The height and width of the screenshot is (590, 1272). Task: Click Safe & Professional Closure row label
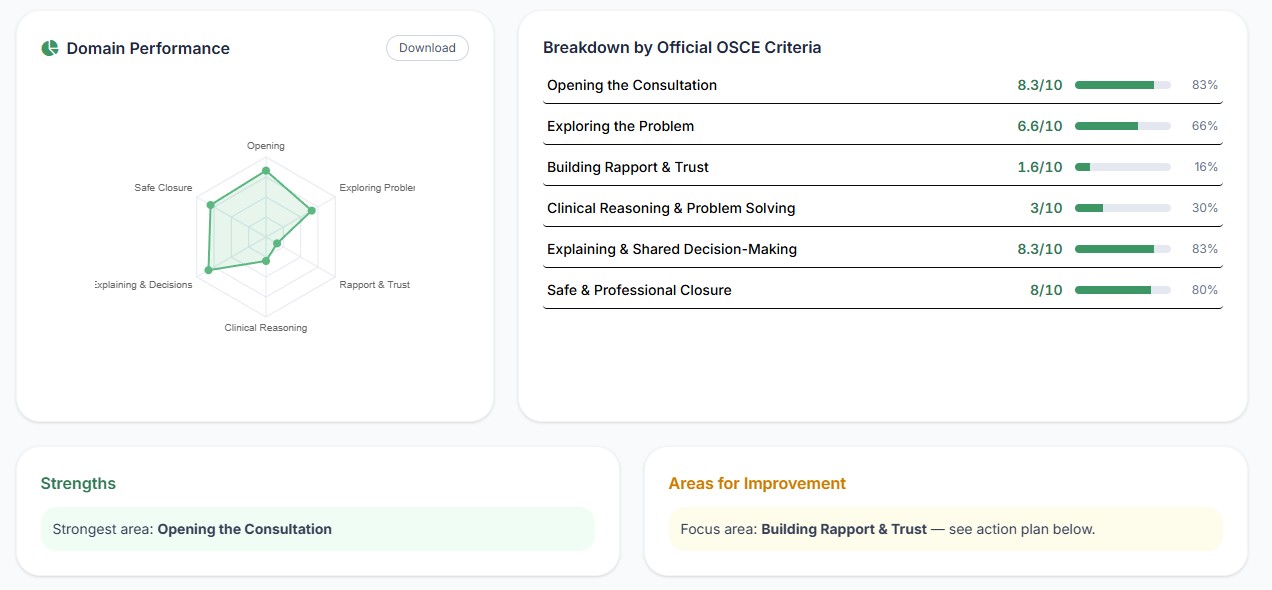click(639, 290)
